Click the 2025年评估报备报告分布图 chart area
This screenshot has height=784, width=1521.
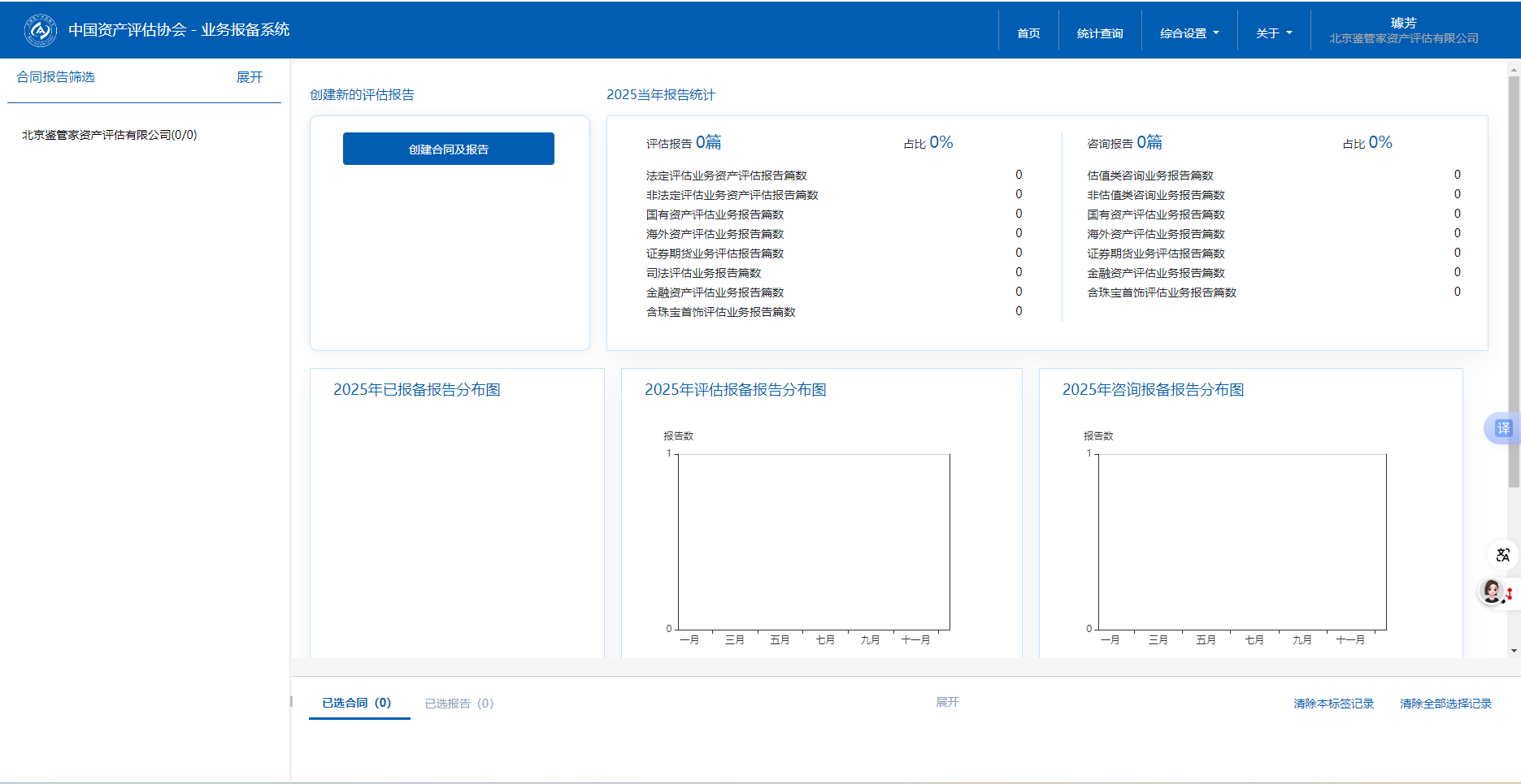[x=814, y=542]
